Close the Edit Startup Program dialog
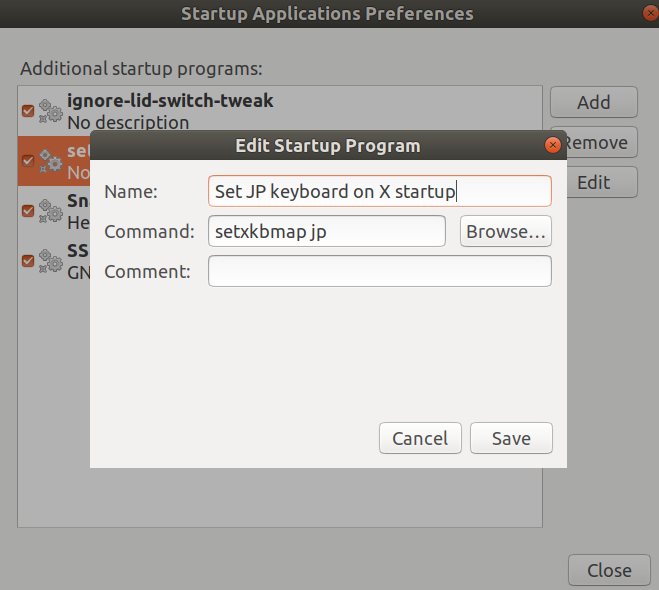Screen dimensions: 659x590 tap(552, 145)
